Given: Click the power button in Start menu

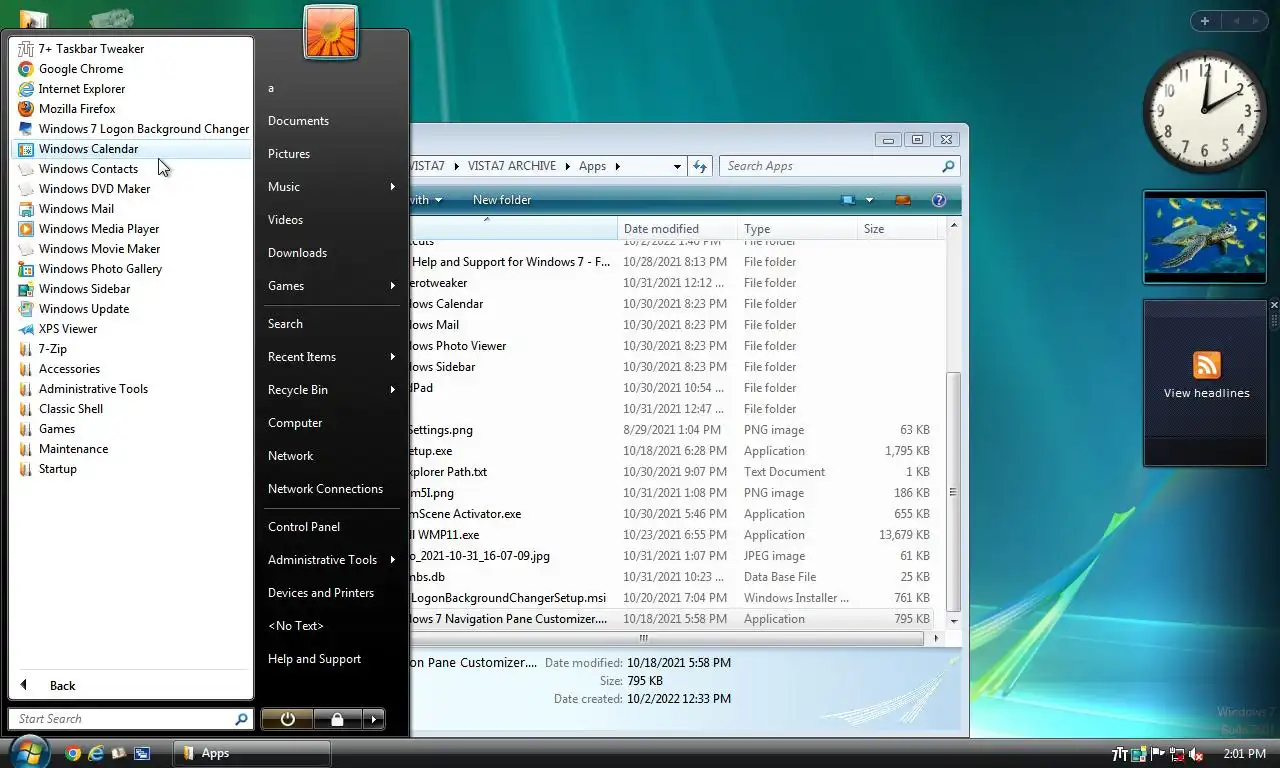Looking at the screenshot, I should point(287,719).
